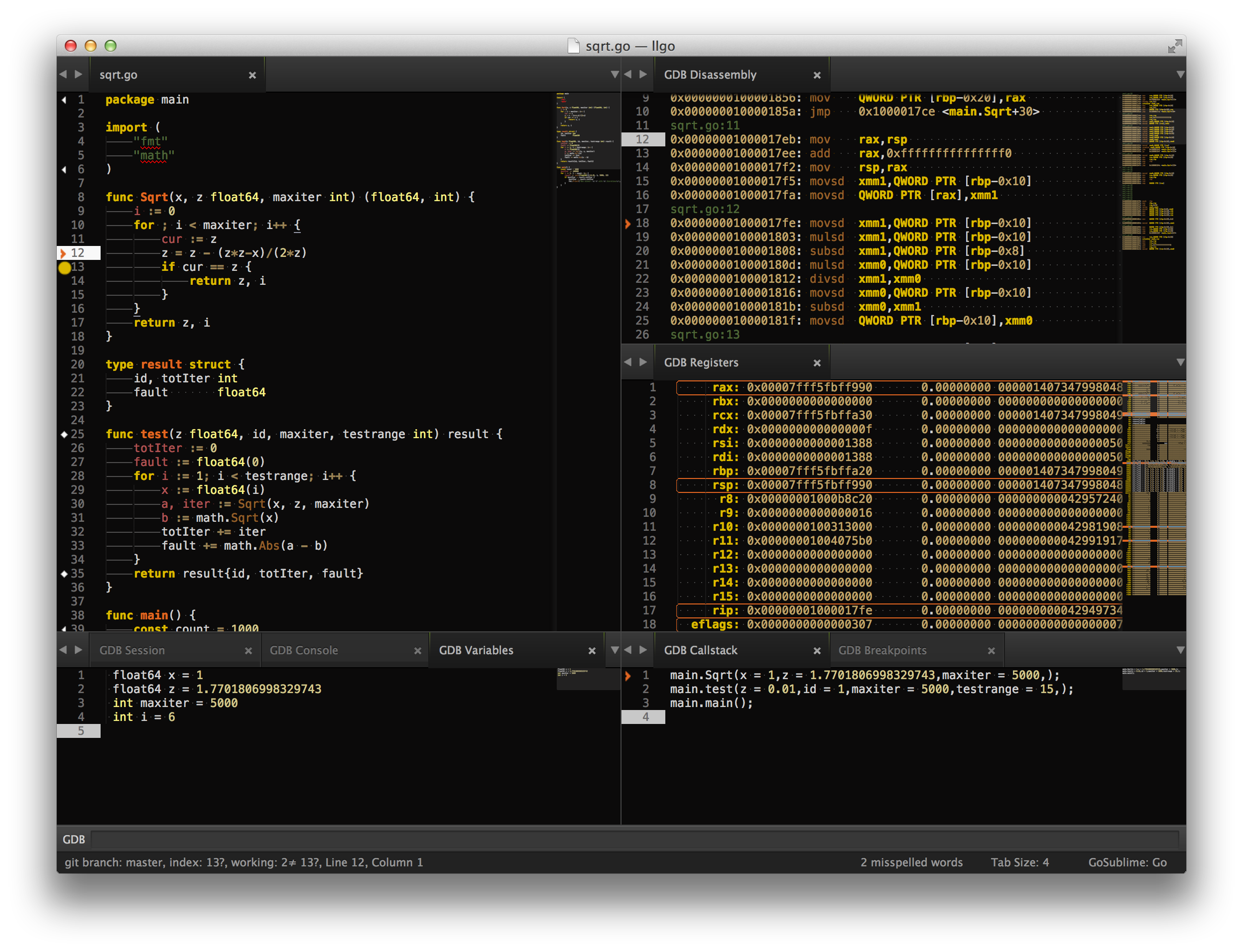Click previous tab arrow in GDB Session pane
This screenshot has width=1243, height=952.
click(x=63, y=650)
